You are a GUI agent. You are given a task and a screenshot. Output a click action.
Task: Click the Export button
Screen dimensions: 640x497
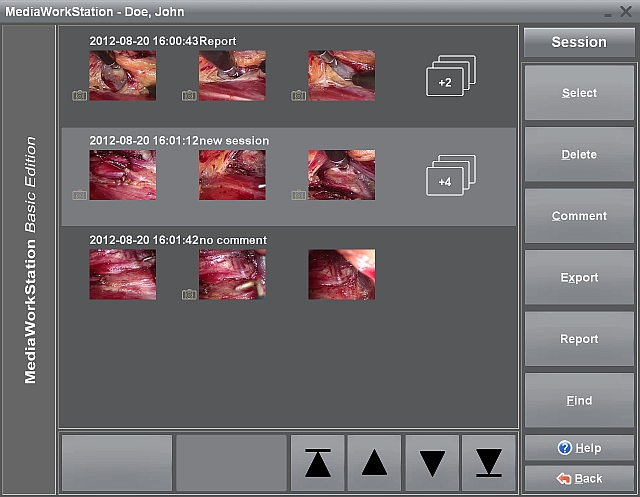tap(579, 277)
